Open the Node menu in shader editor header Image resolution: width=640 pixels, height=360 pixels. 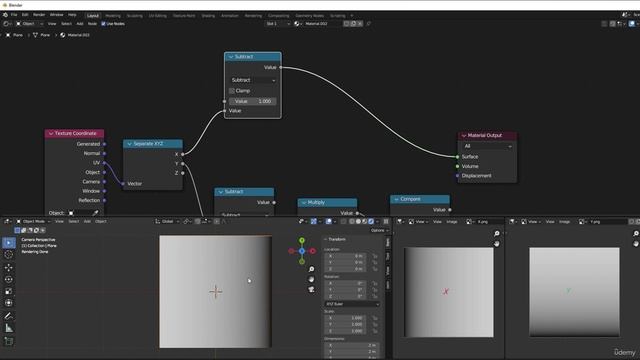(93, 24)
